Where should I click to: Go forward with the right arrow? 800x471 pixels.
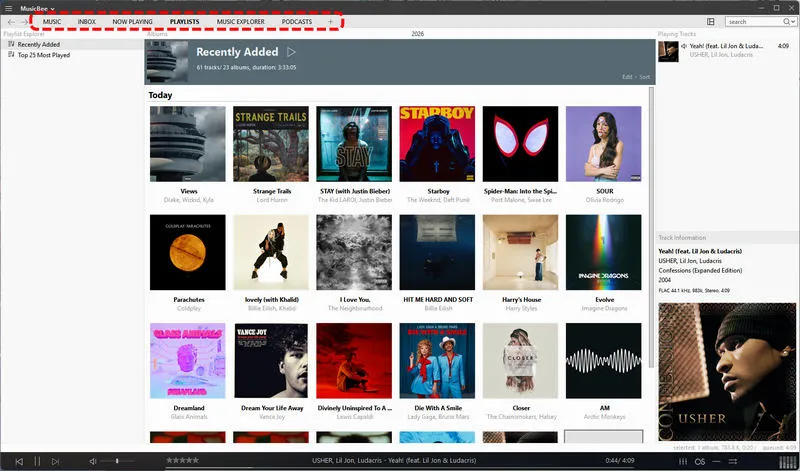click(24, 22)
